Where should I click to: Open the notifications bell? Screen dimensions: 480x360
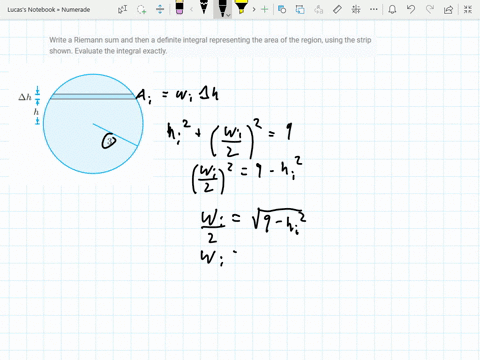pos(392,9)
